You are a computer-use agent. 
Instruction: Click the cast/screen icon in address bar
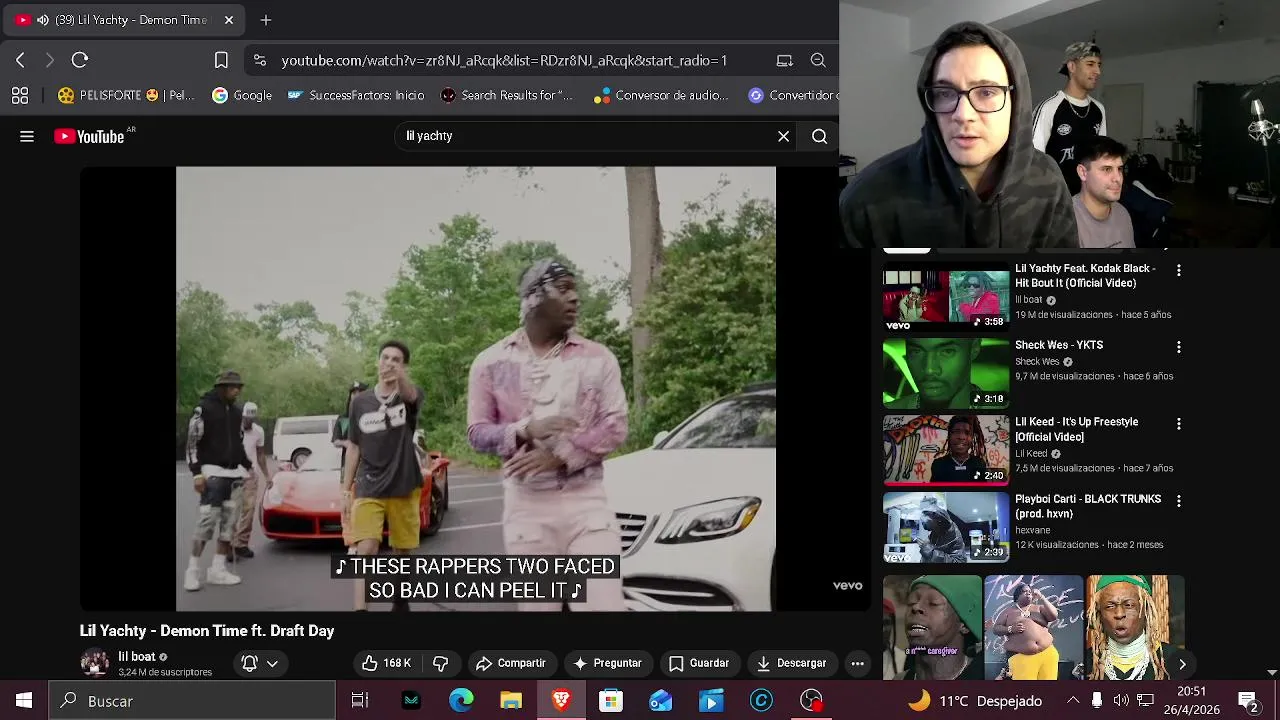pyautogui.click(x=785, y=60)
